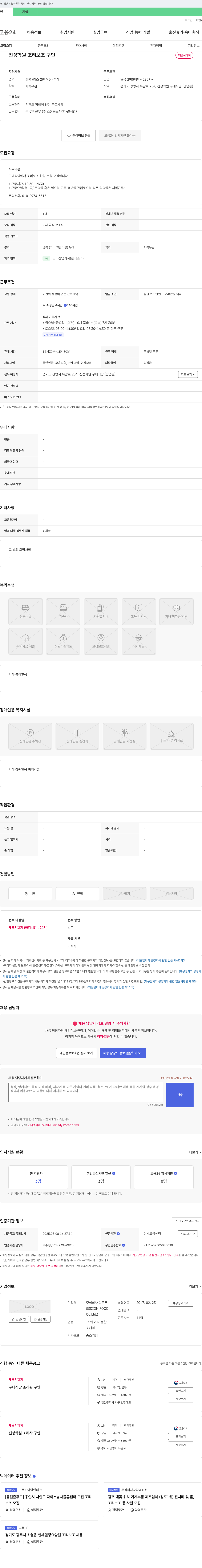Select the 면접 screening method
The height and width of the screenshot is (1568, 202).
tap(77, 894)
